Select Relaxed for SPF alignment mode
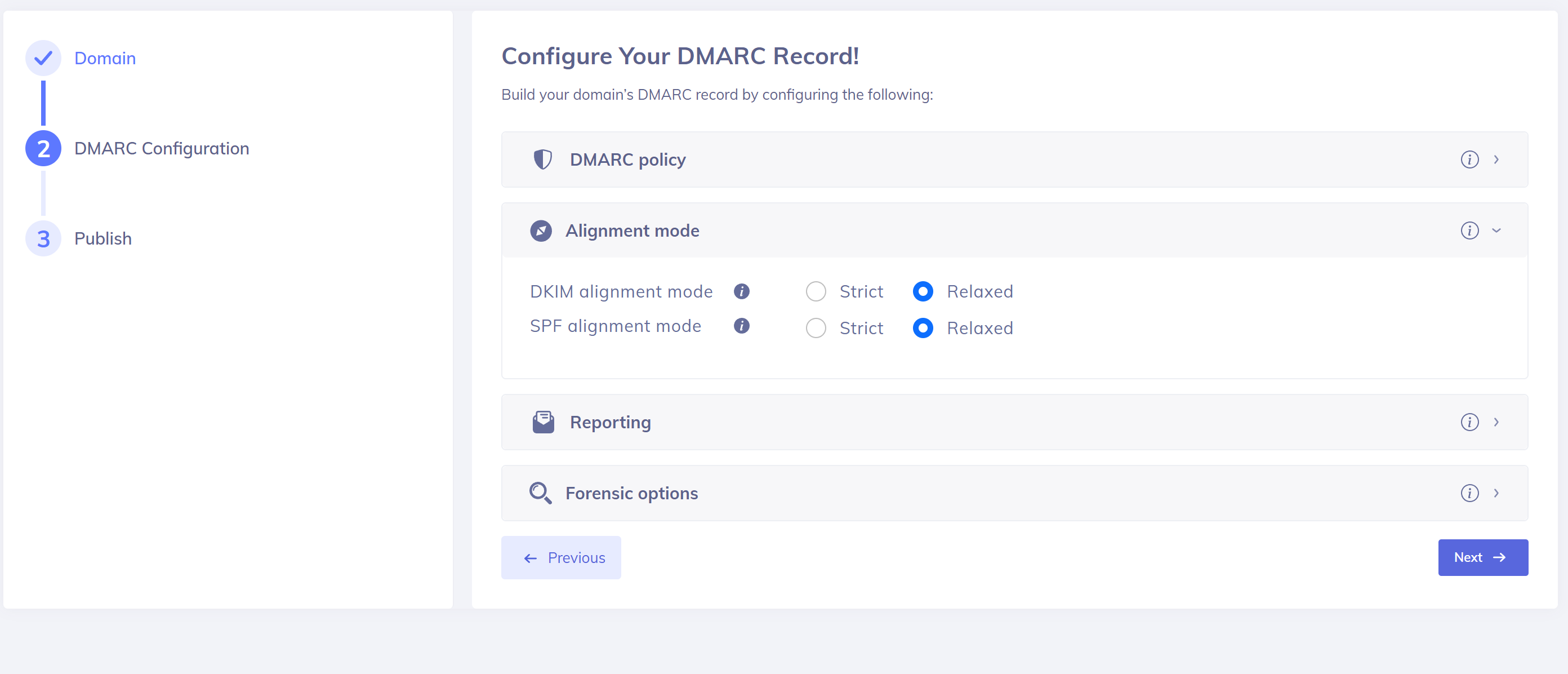 pos(922,328)
